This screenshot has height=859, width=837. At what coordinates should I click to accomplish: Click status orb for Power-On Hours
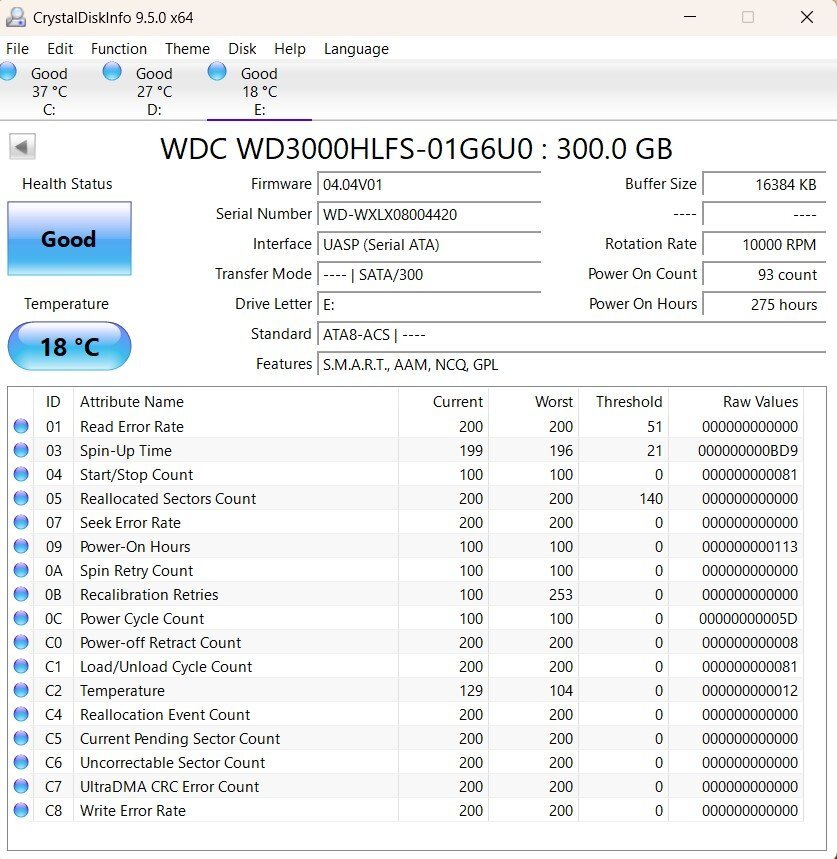(x=21, y=546)
